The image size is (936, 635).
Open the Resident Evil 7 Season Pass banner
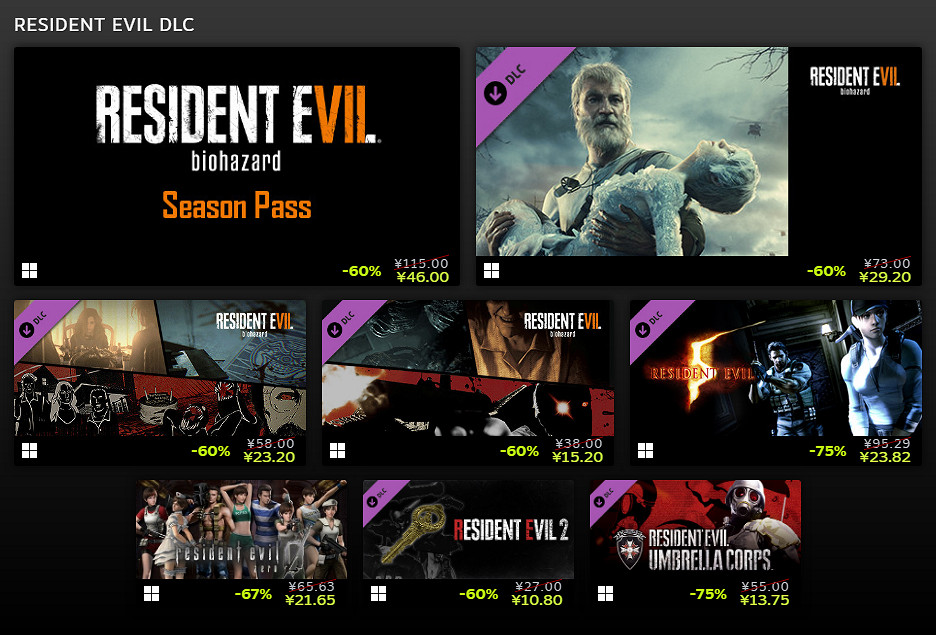click(237, 152)
